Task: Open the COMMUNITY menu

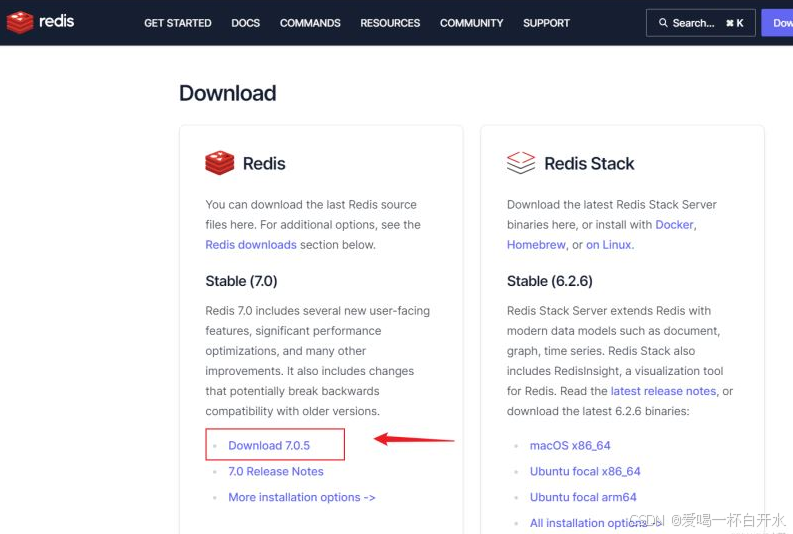Action: coord(471,23)
